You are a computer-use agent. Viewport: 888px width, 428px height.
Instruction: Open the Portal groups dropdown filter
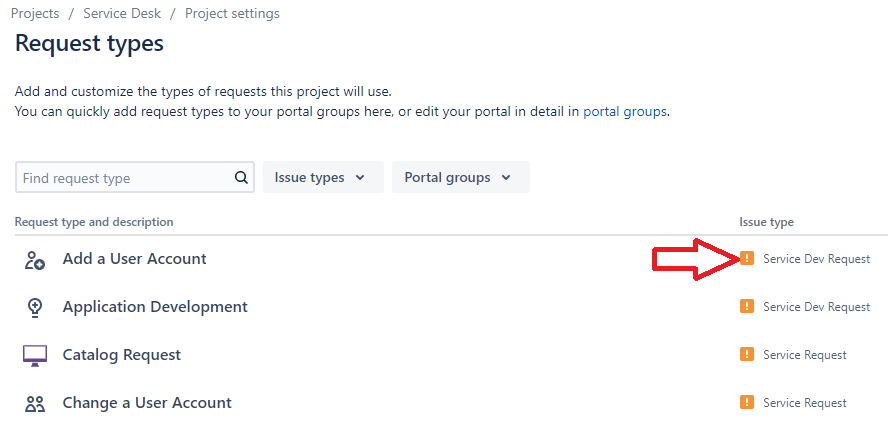461,177
